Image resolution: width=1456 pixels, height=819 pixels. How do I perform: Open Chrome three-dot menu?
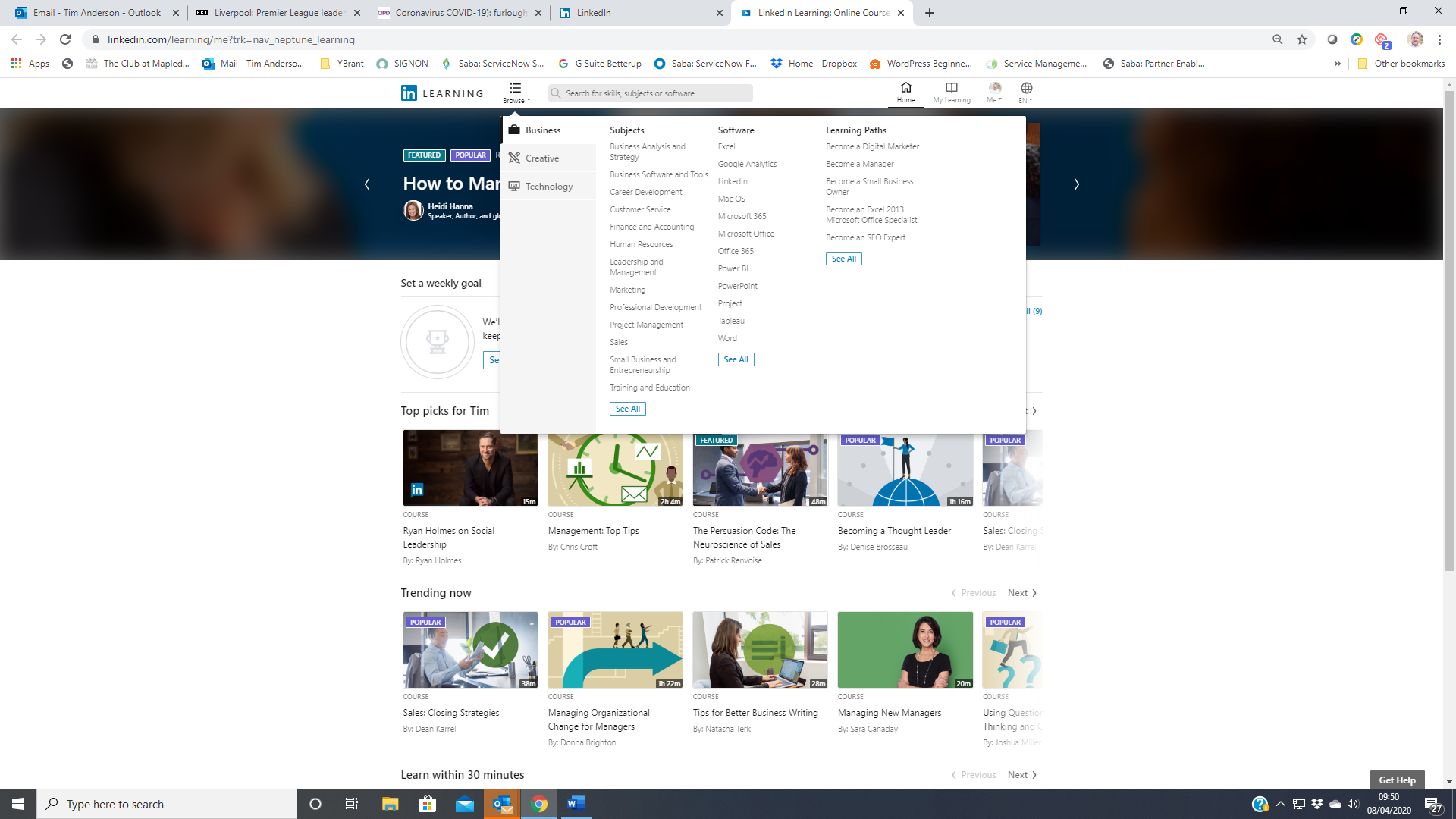1439,39
